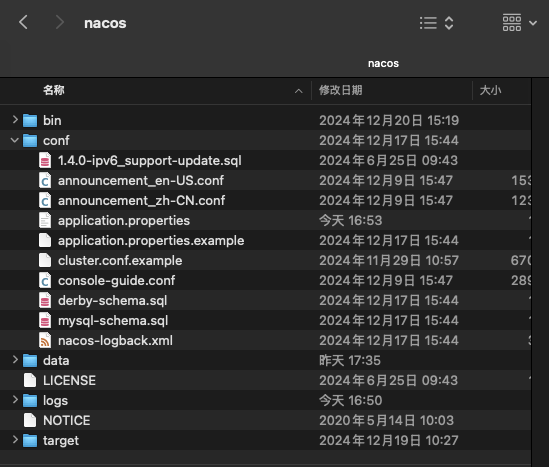Click the cluster.conf.example file icon
549x467 pixels.
(x=45, y=260)
